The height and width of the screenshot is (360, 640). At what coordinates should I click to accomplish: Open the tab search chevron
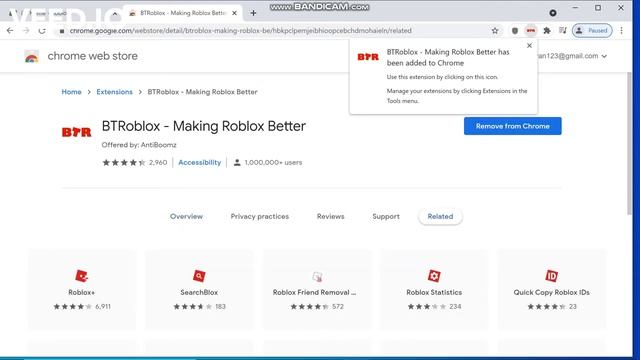click(x=115, y=13)
